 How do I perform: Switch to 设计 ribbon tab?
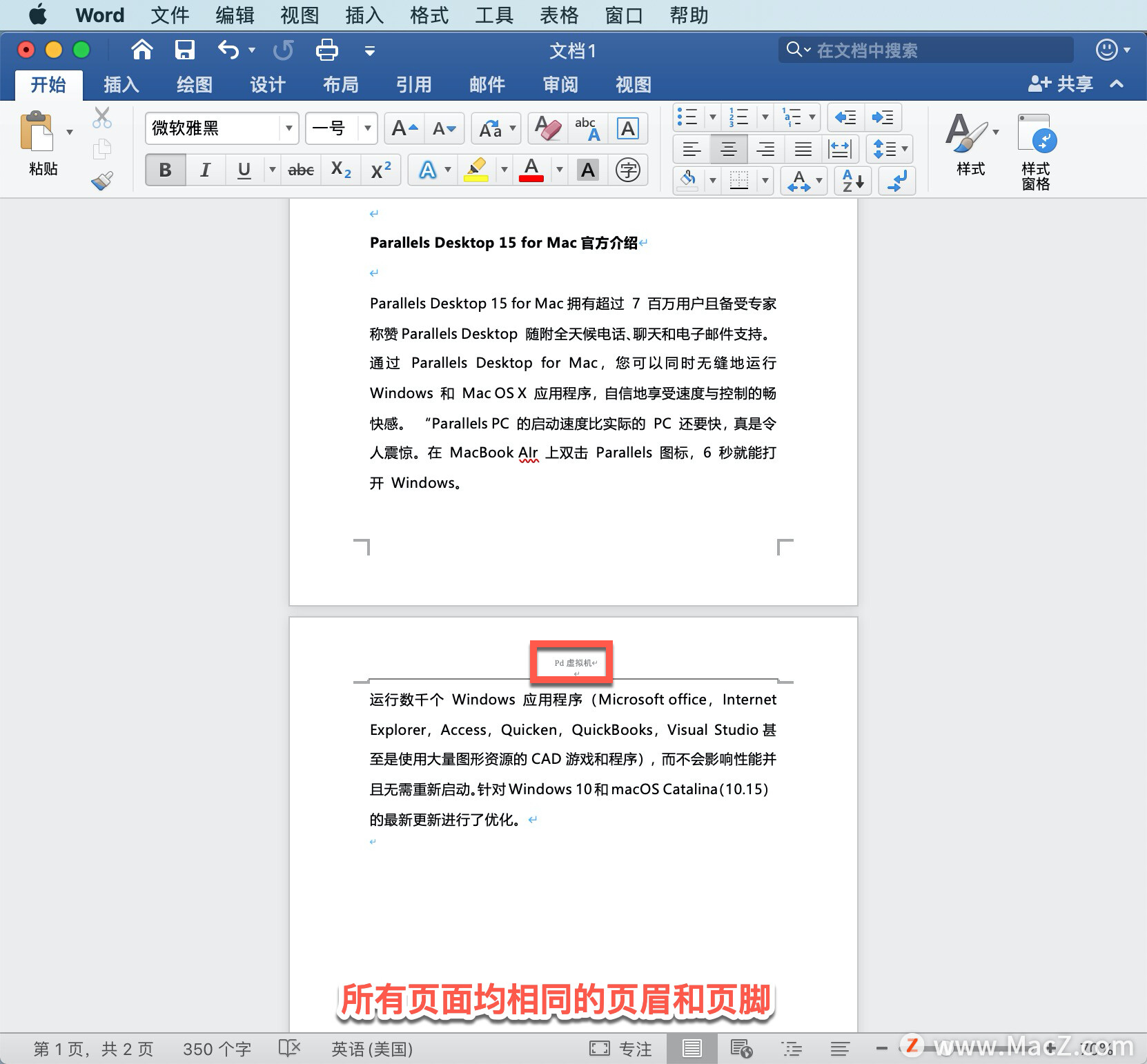pos(268,85)
